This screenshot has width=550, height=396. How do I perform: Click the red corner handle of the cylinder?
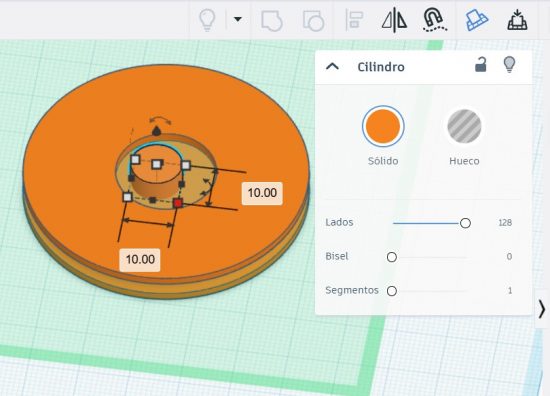178,203
